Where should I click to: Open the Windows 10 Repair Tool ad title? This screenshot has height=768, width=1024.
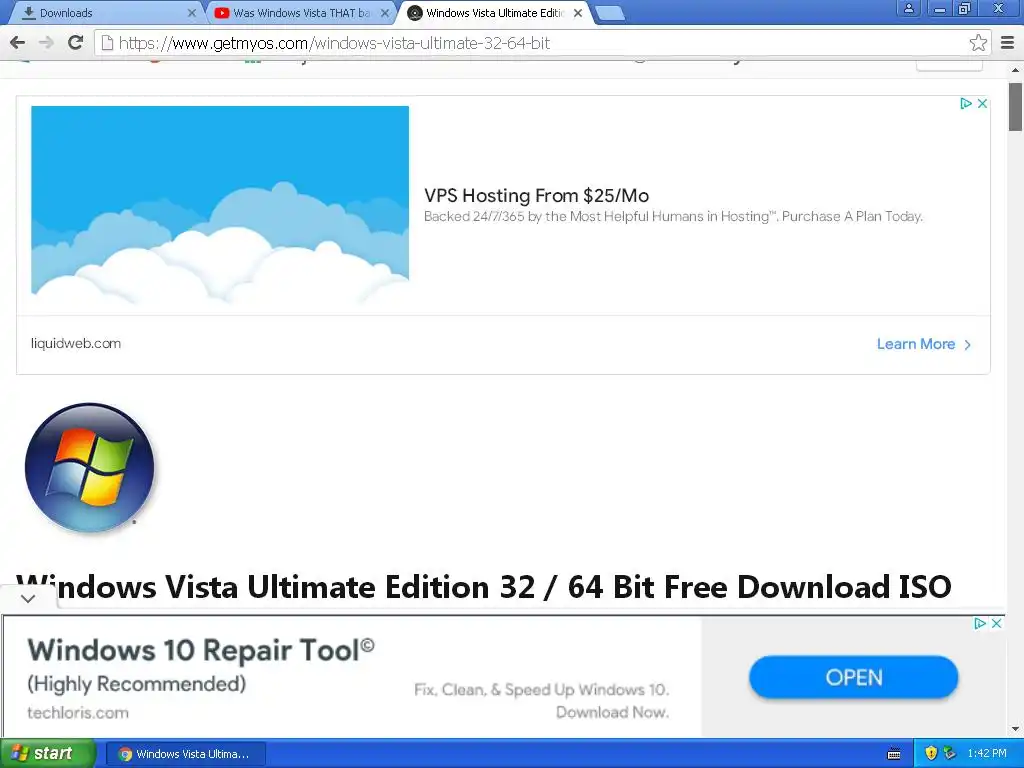tap(201, 650)
